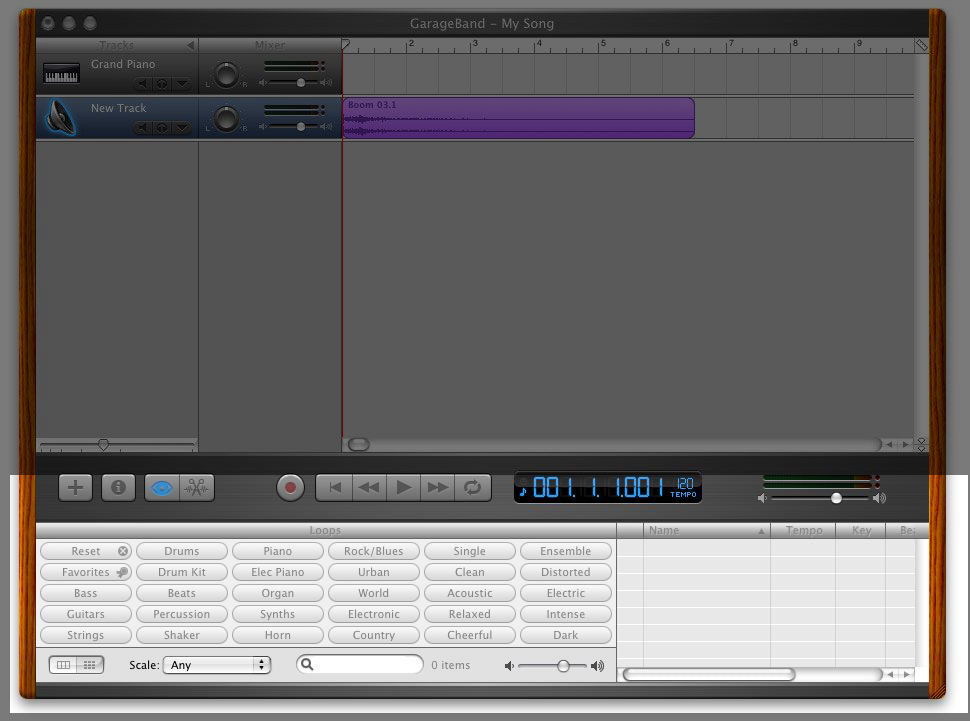Reset the loop browser keywords
The width and height of the screenshot is (970, 721).
[85, 551]
